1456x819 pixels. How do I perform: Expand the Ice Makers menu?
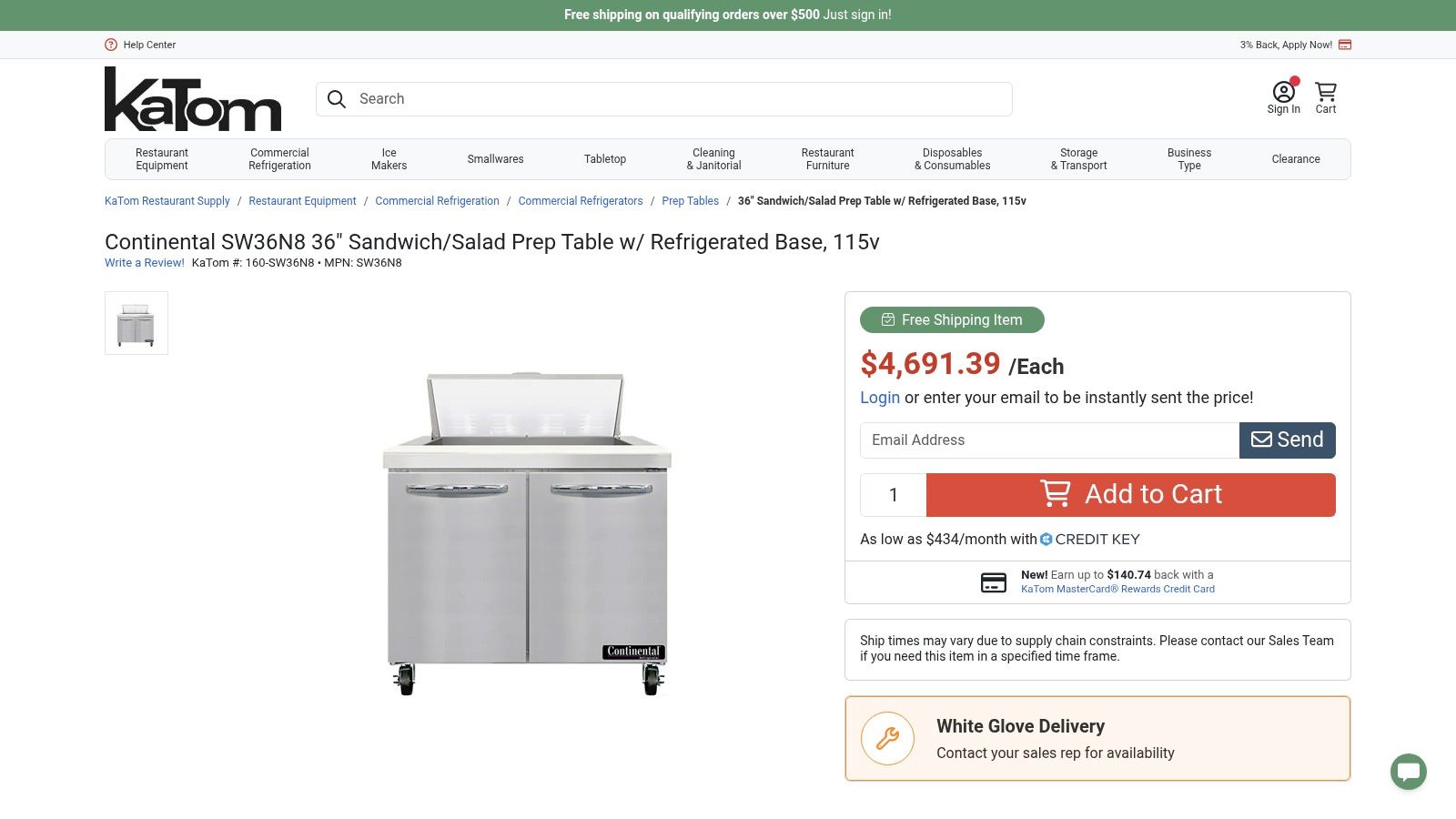(x=389, y=159)
